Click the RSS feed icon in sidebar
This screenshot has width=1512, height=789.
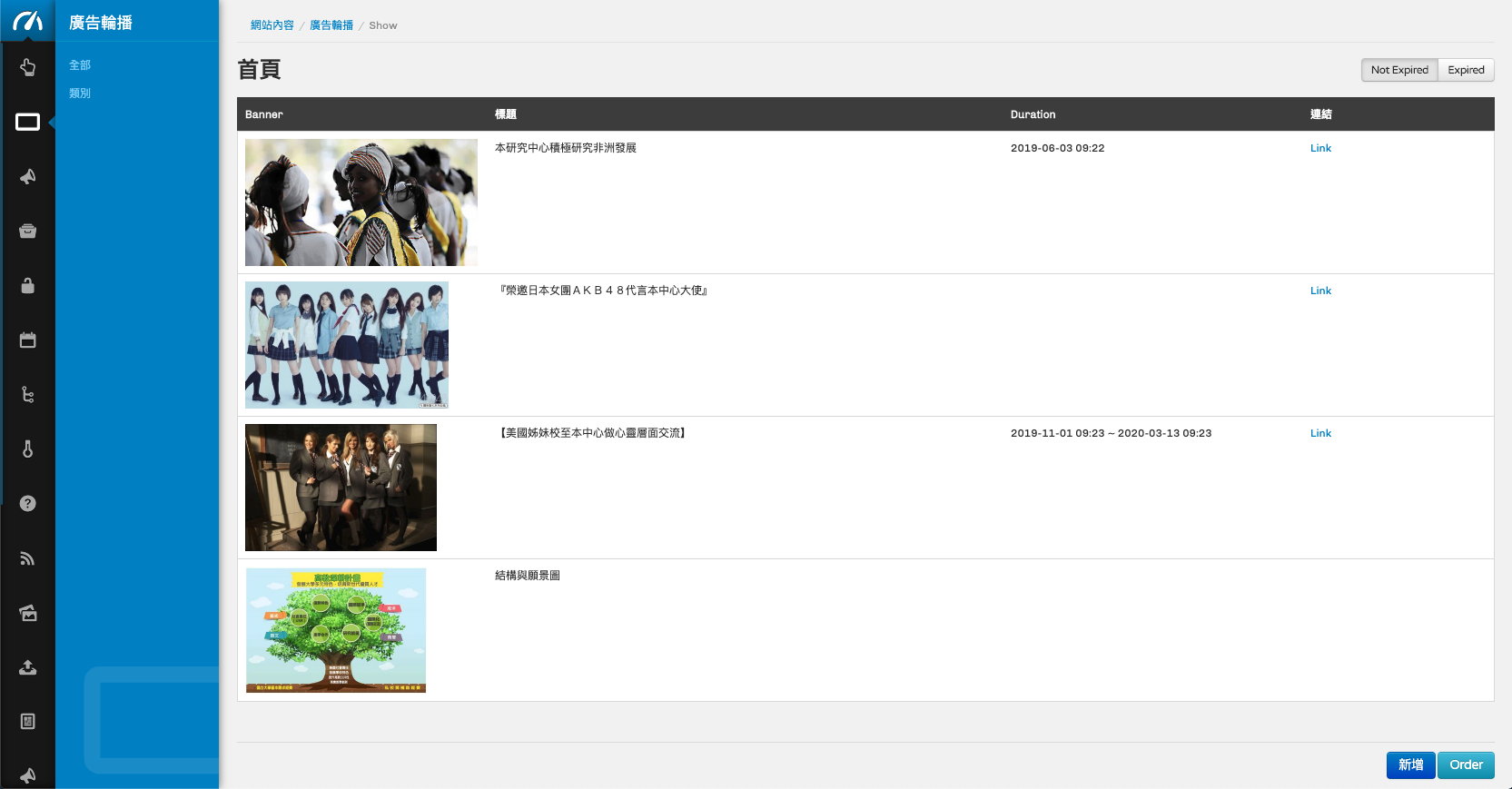(x=27, y=558)
